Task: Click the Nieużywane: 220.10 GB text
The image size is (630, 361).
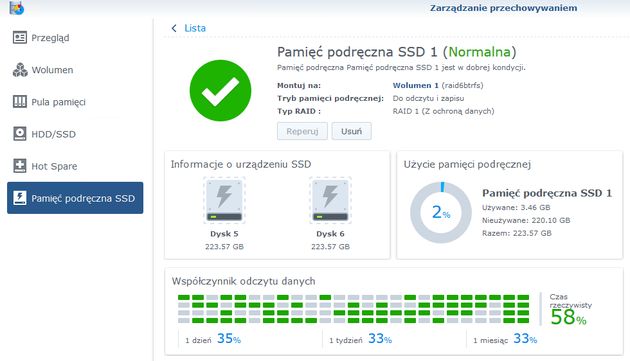Action: pyautogui.click(x=526, y=220)
